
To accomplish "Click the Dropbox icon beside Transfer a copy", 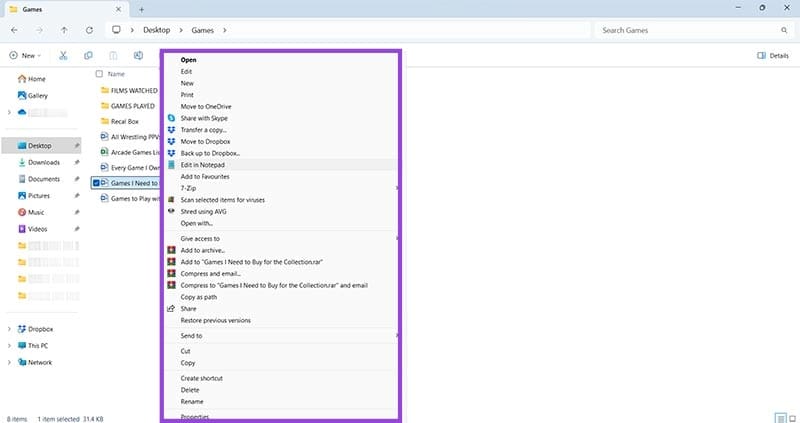I will [171, 130].
